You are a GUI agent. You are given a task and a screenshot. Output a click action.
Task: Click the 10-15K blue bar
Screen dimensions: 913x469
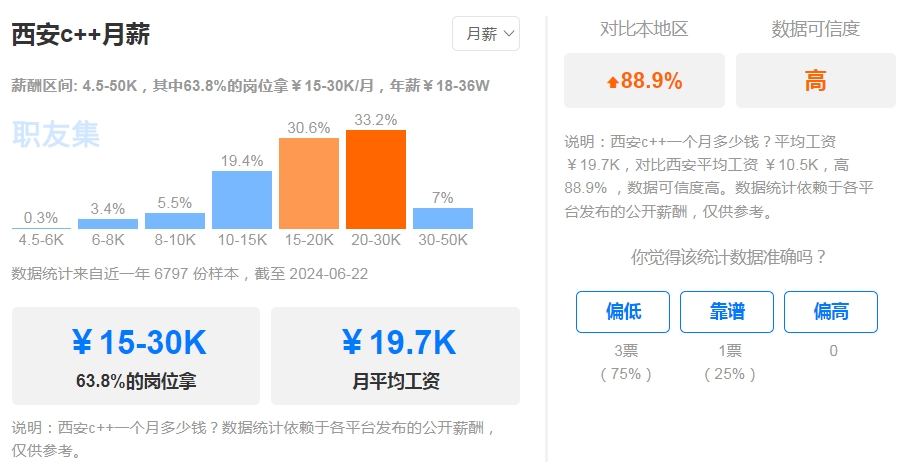pos(242,200)
